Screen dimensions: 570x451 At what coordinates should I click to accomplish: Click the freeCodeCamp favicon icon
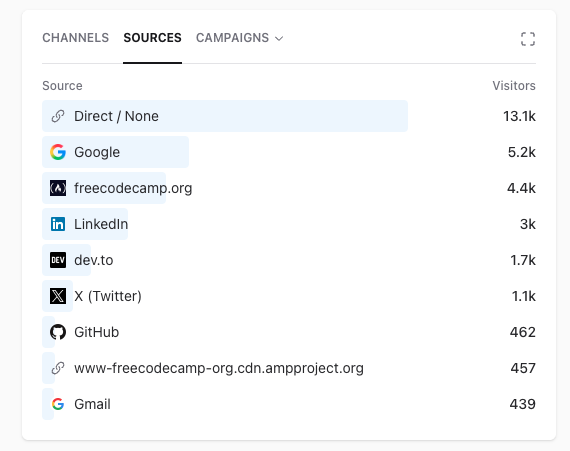(x=58, y=188)
